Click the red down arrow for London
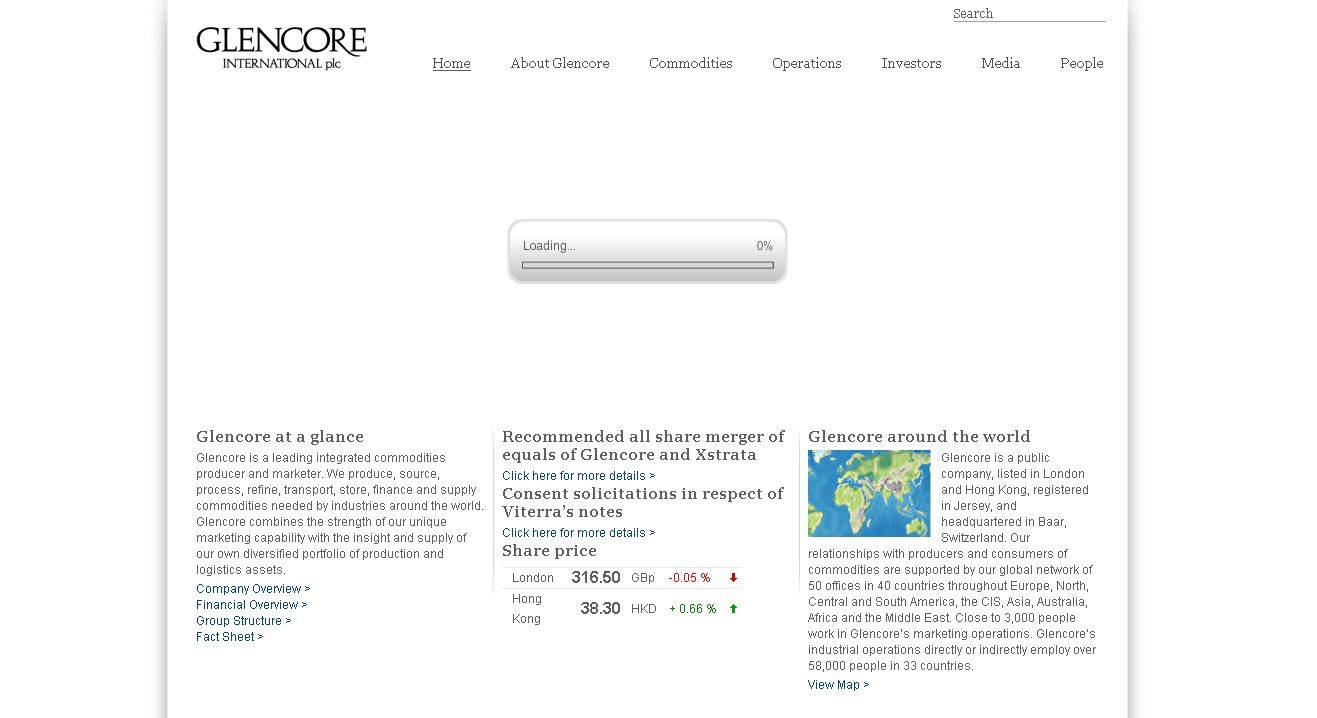1317x718 pixels. [x=733, y=578]
